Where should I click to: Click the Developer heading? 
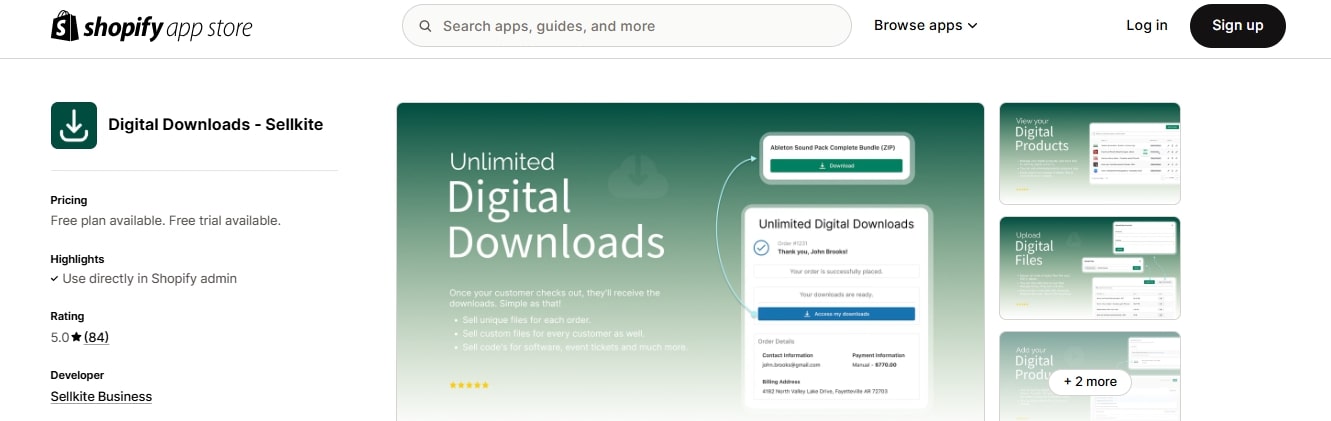pos(77,375)
